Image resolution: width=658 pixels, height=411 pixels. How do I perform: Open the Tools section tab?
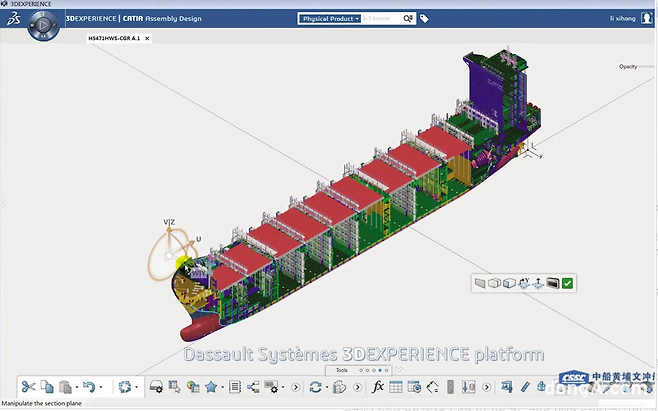(341, 370)
